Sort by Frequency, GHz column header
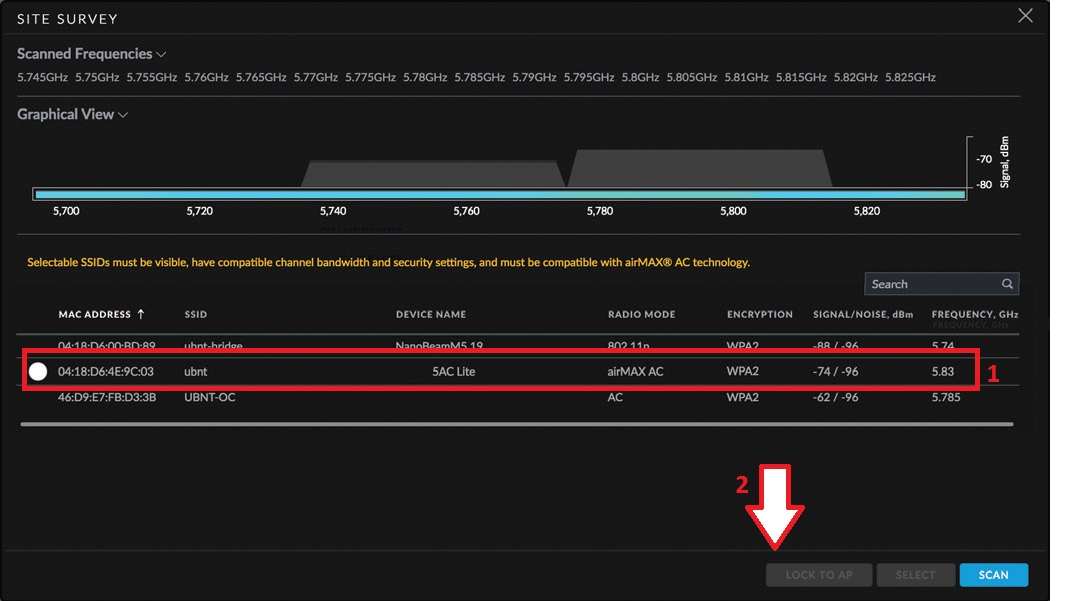1066x601 pixels. tap(974, 315)
